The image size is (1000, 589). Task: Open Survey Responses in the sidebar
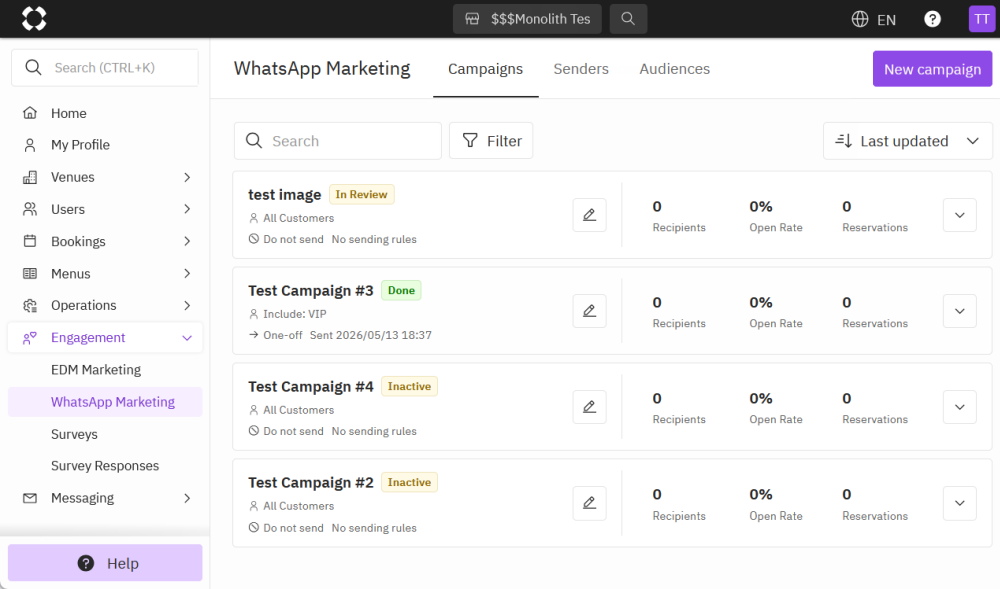(105, 466)
